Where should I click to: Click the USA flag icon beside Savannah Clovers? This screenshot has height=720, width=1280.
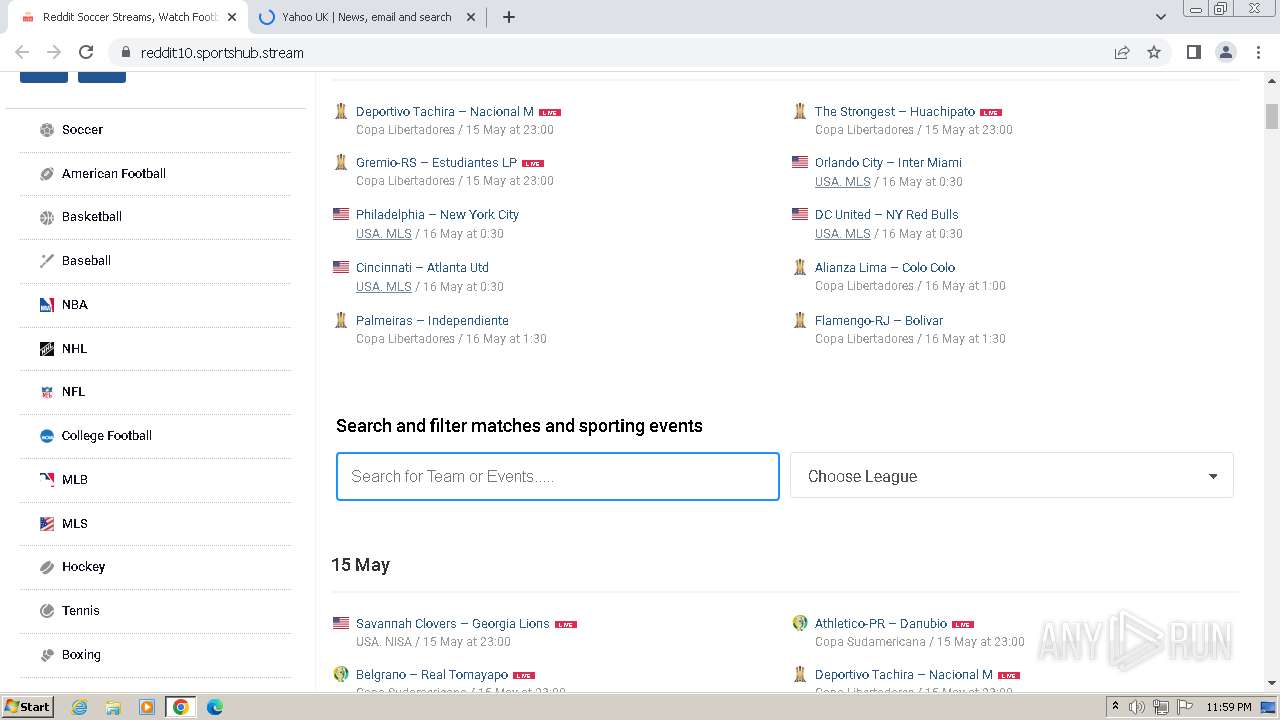[x=341, y=623]
